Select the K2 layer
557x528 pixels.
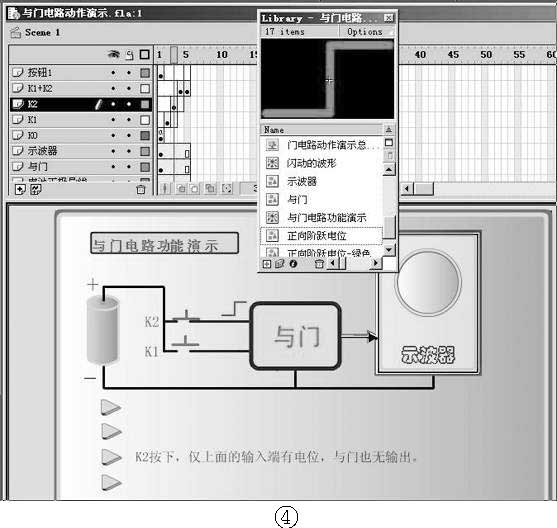click(81, 104)
